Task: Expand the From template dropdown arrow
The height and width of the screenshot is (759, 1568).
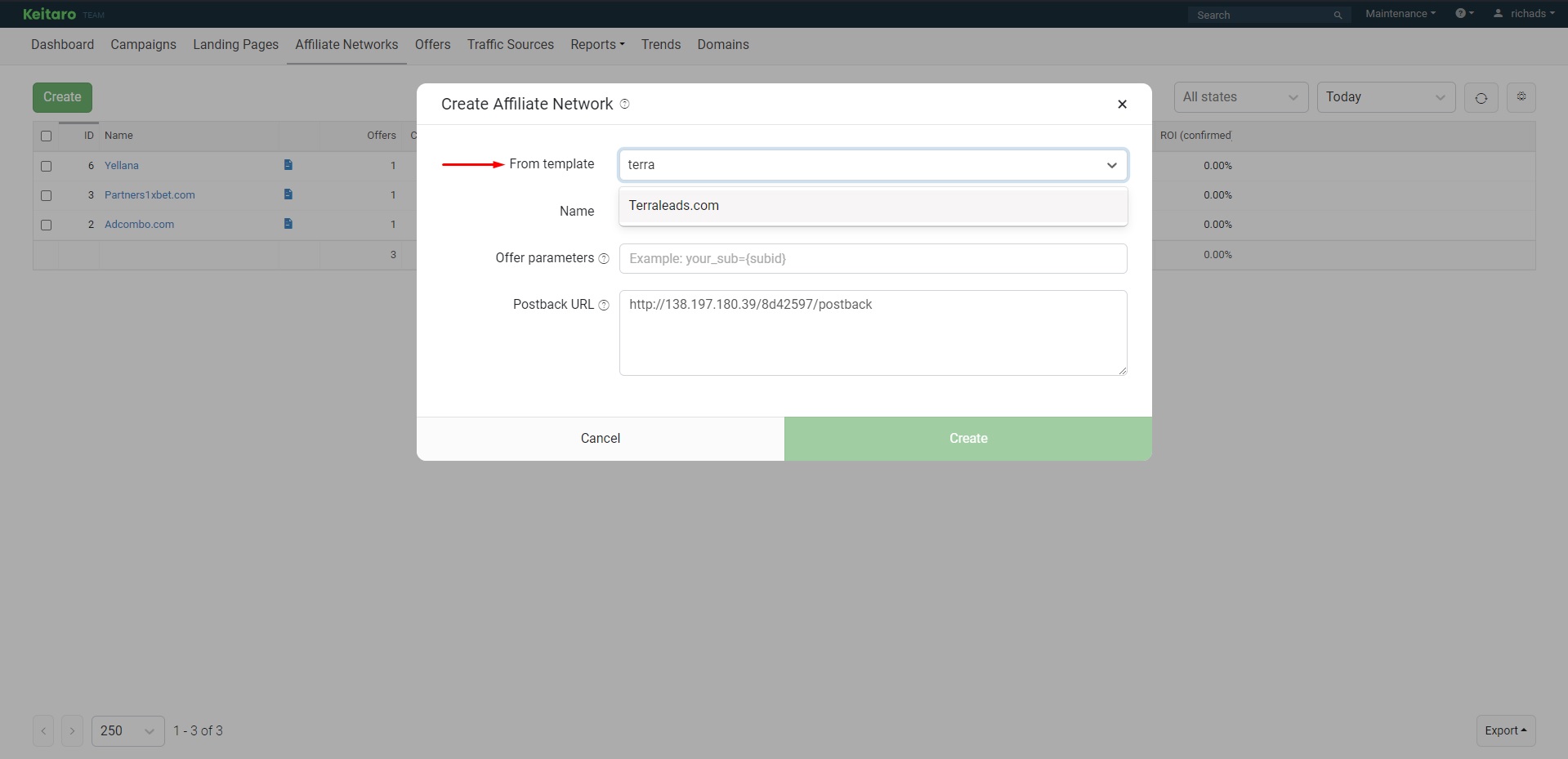Action: pos(1111,165)
